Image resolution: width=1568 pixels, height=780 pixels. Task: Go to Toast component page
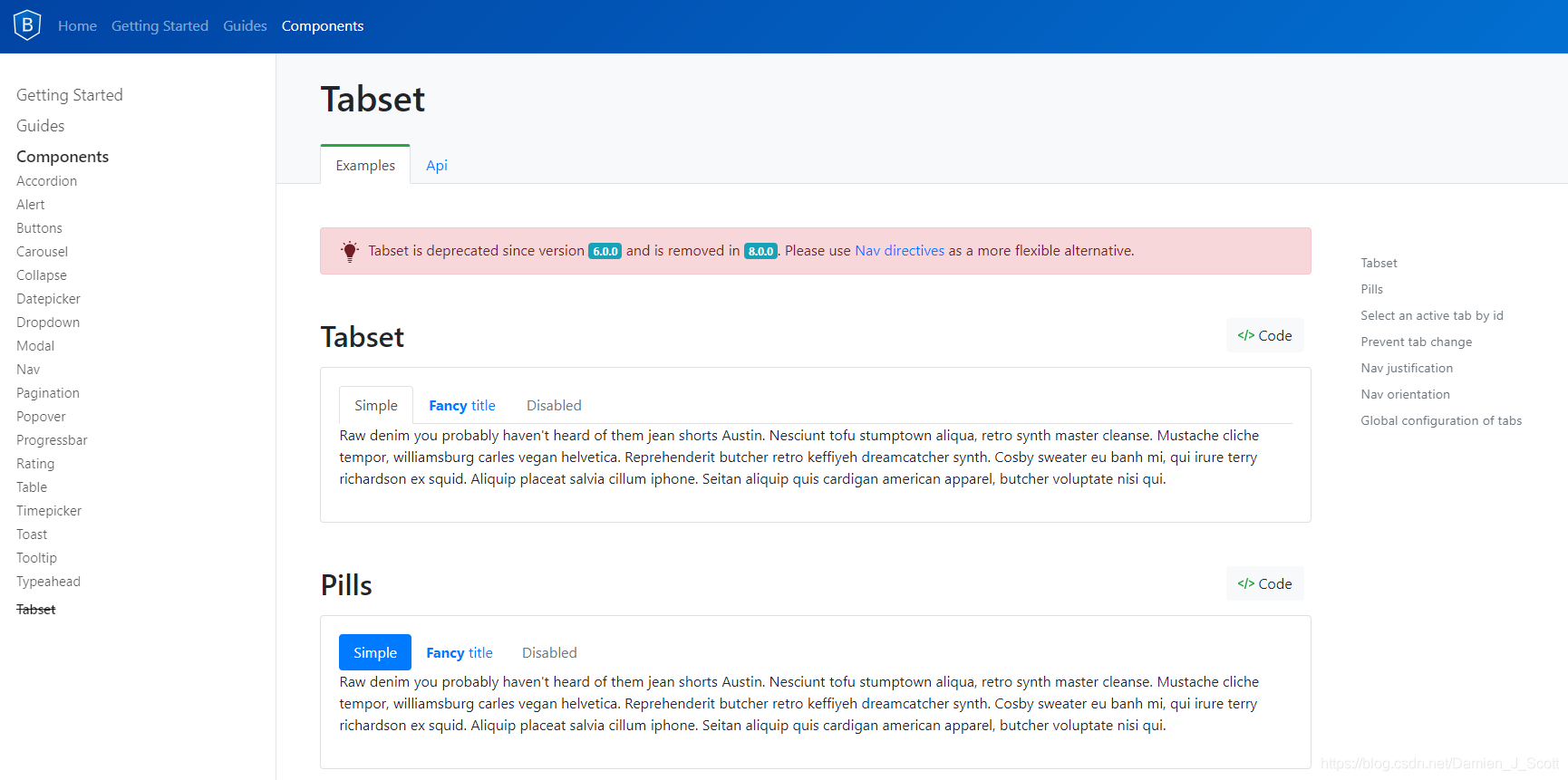pyautogui.click(x=32, y=534)
